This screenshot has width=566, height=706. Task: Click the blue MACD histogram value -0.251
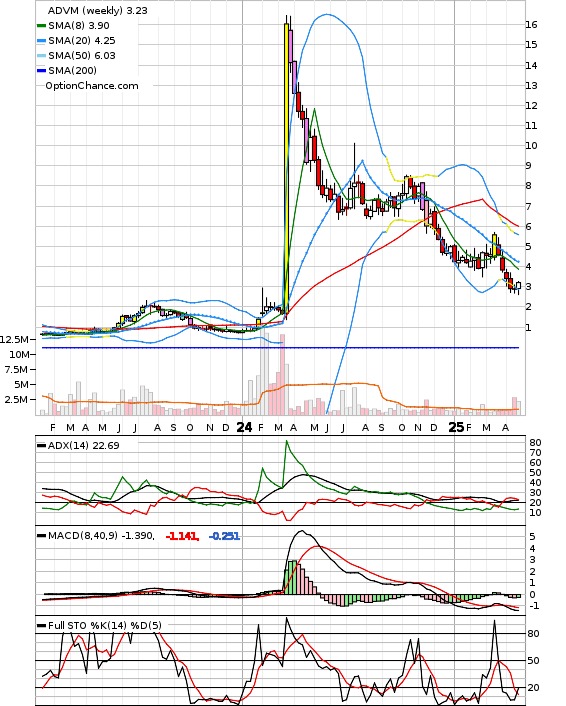pos(224,536)
